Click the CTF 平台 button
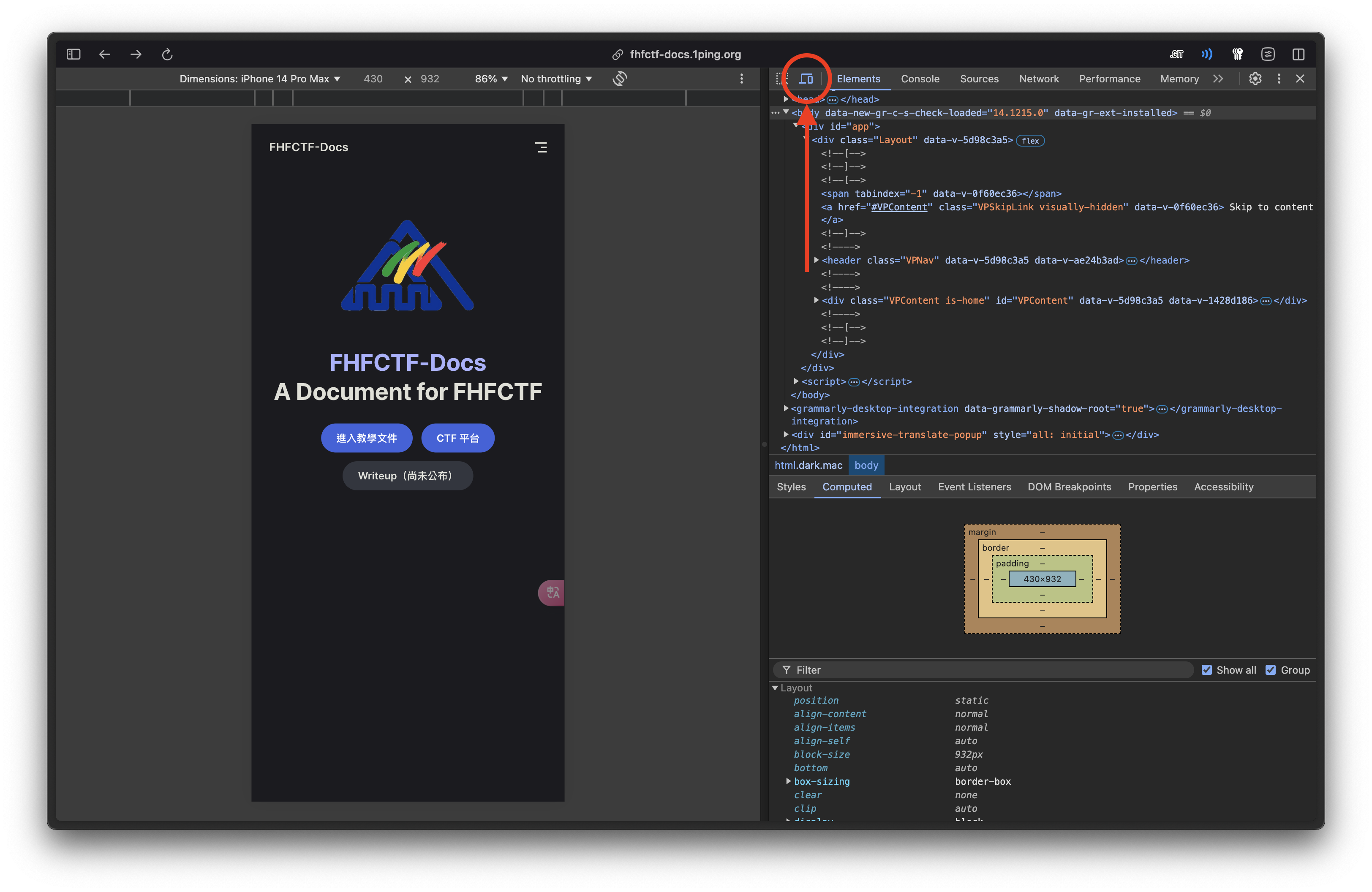This screenshot has height=892, width=1372. [458, 438]
